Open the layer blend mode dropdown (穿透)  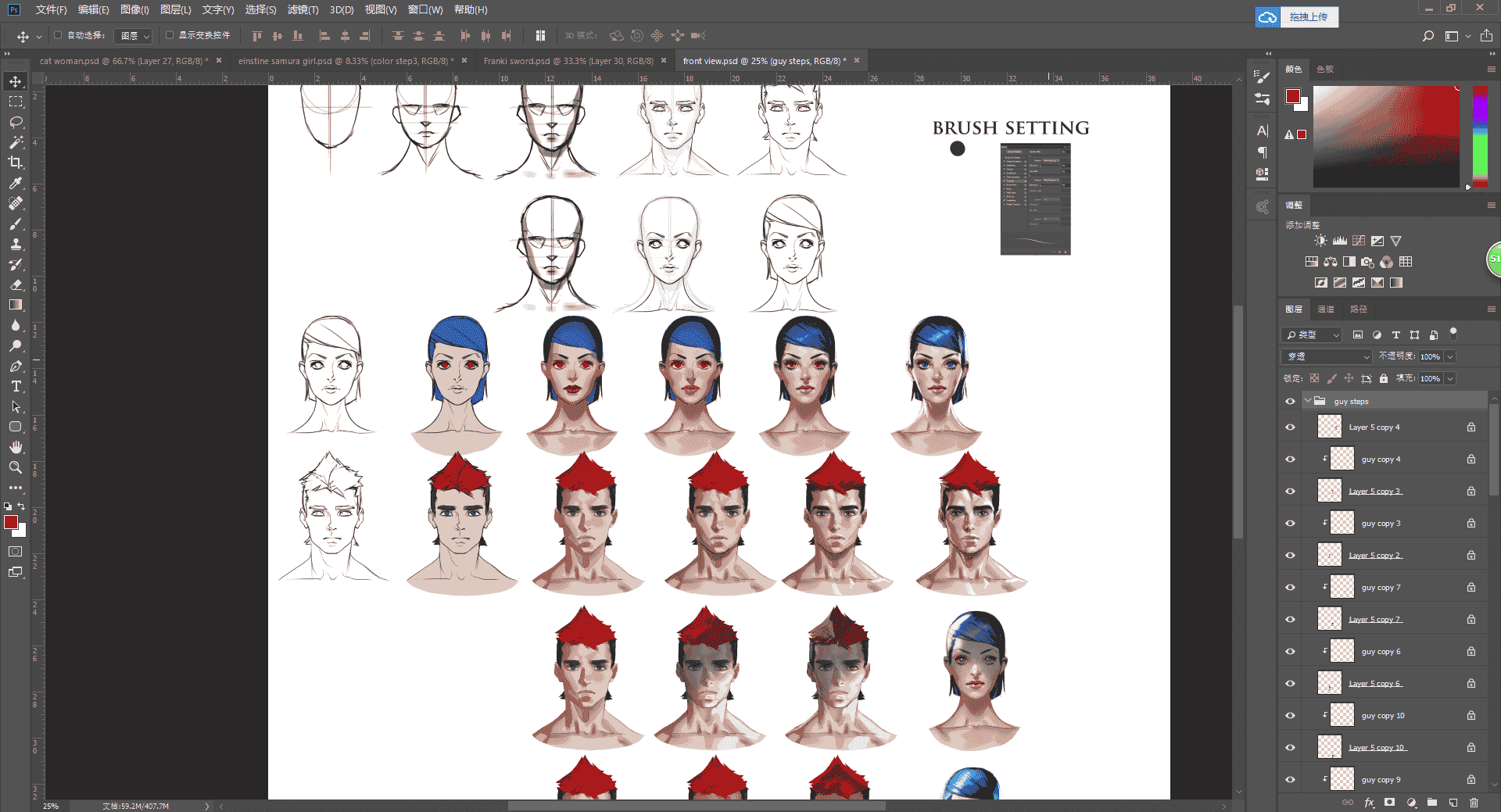(1327, 356)
